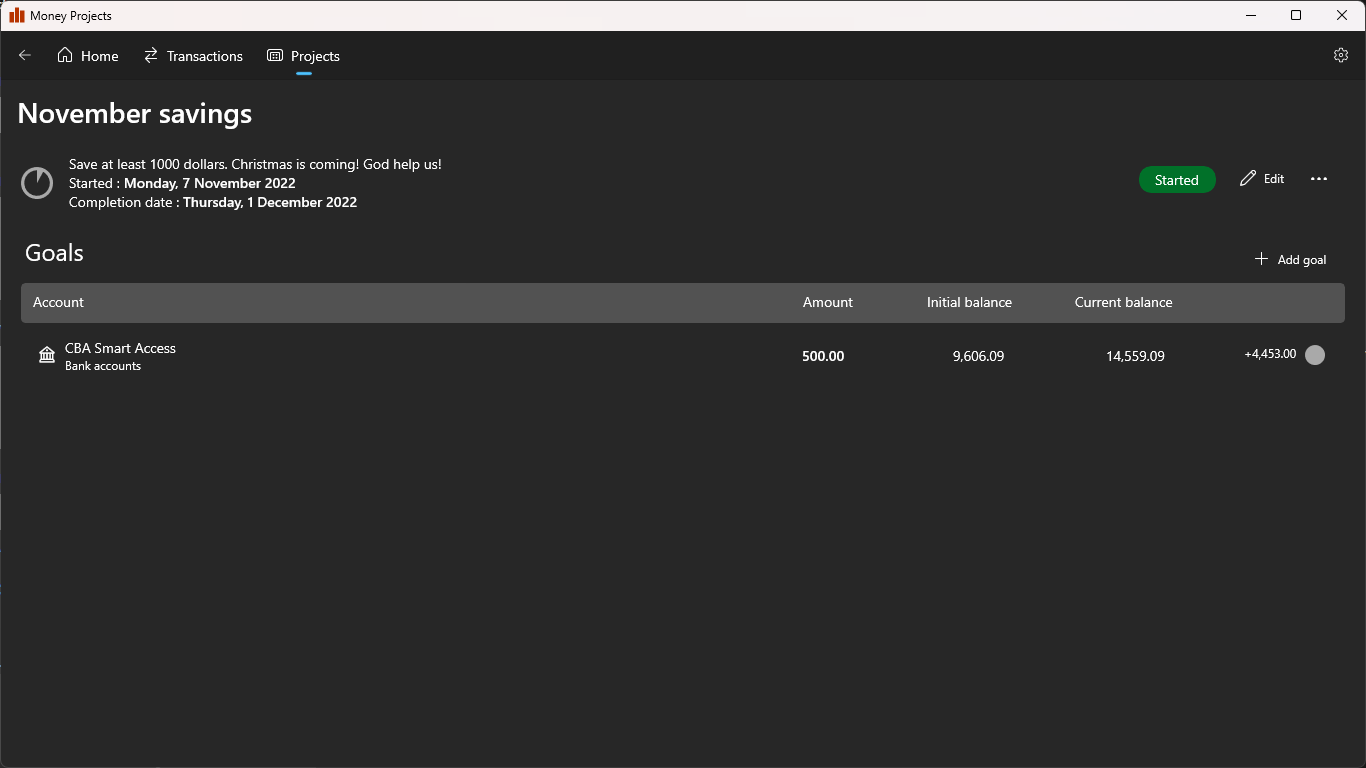Screen dimensions: 1366x768
Task: Click the Initial balance column header
Action: (968, 302)
